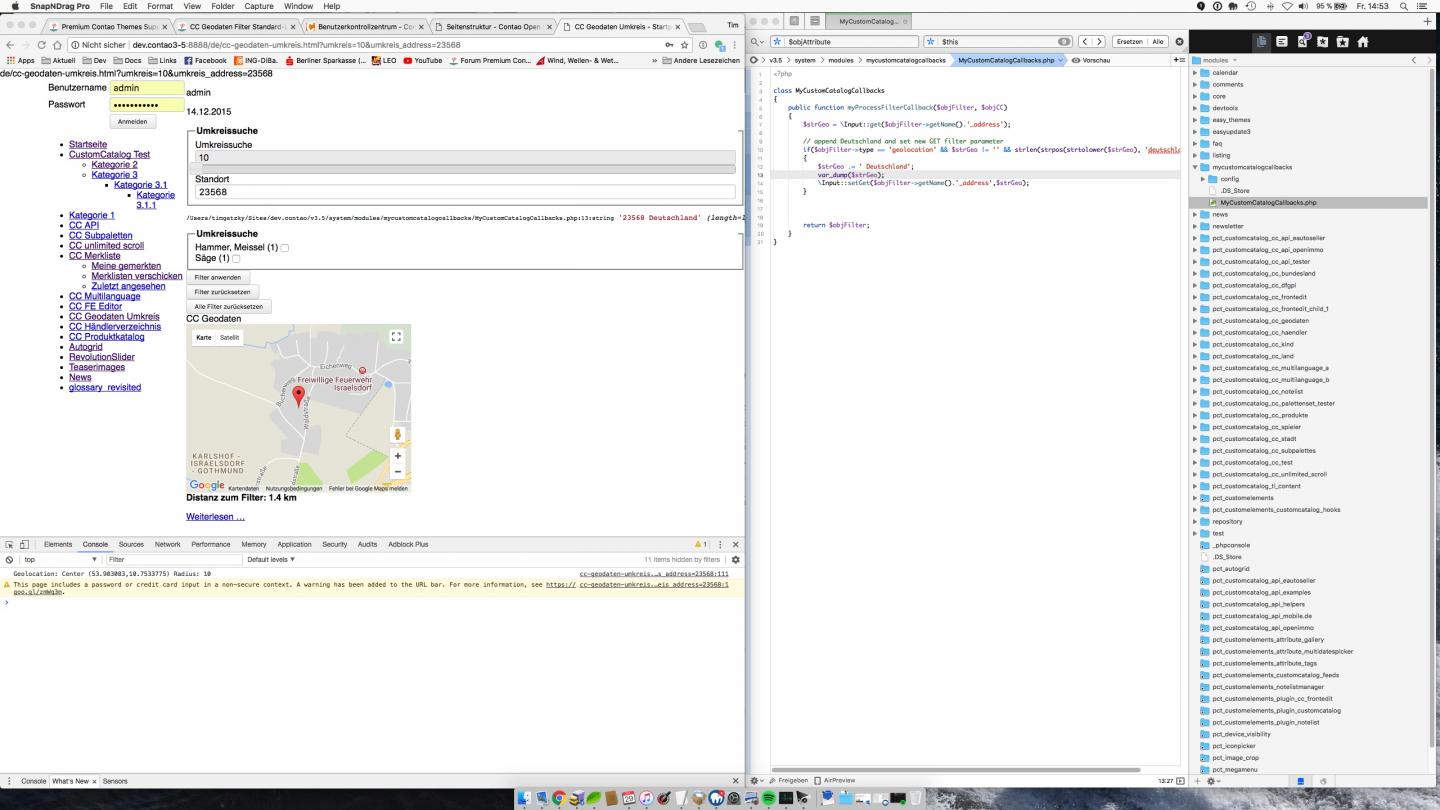
Task: Click the Umkreissuche radius slider
Action: click(465, 169)
